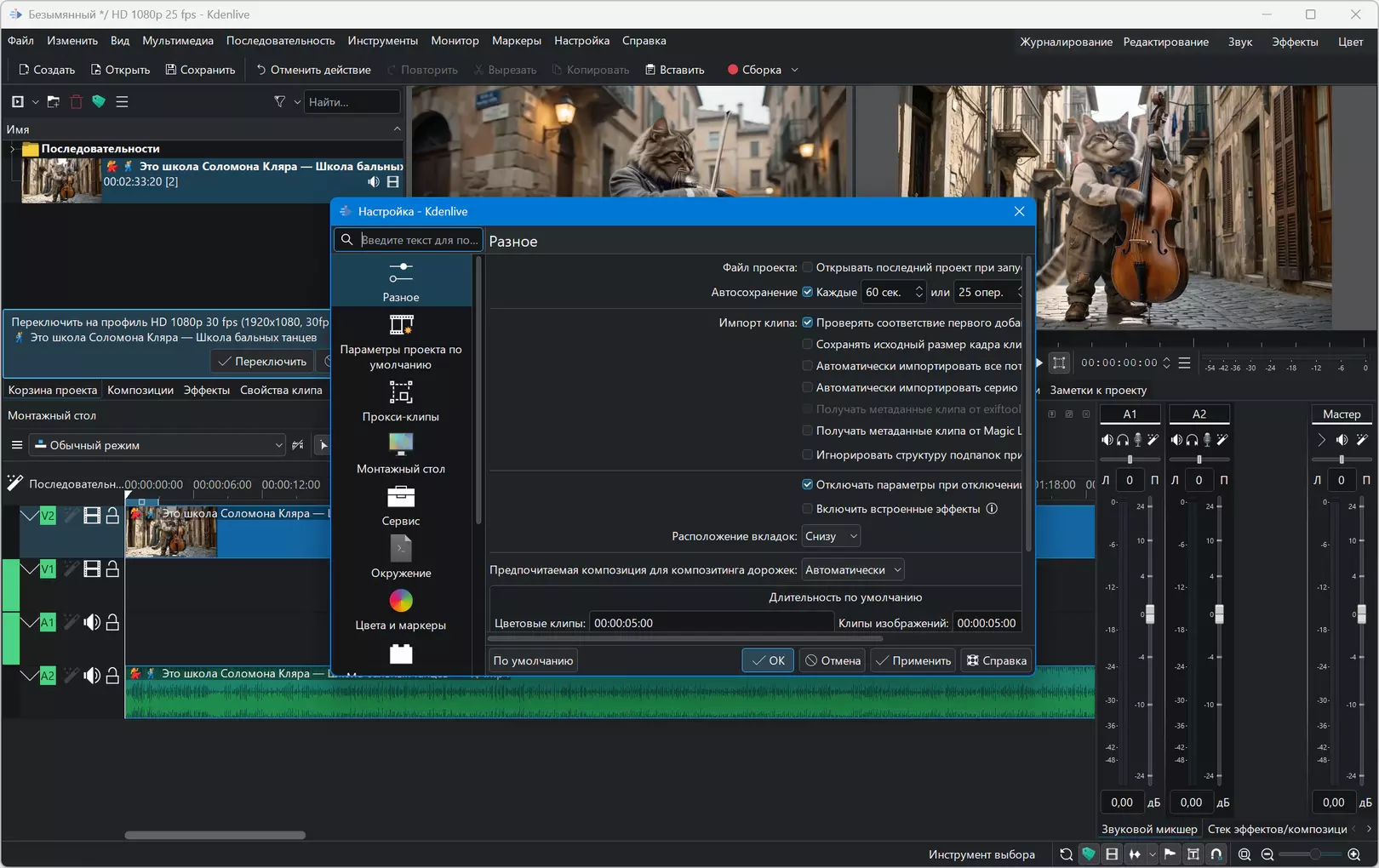The height and width of the screenshot is (868, 1379).
Task: Click the Переключить profile button
Action: [262, 362]
